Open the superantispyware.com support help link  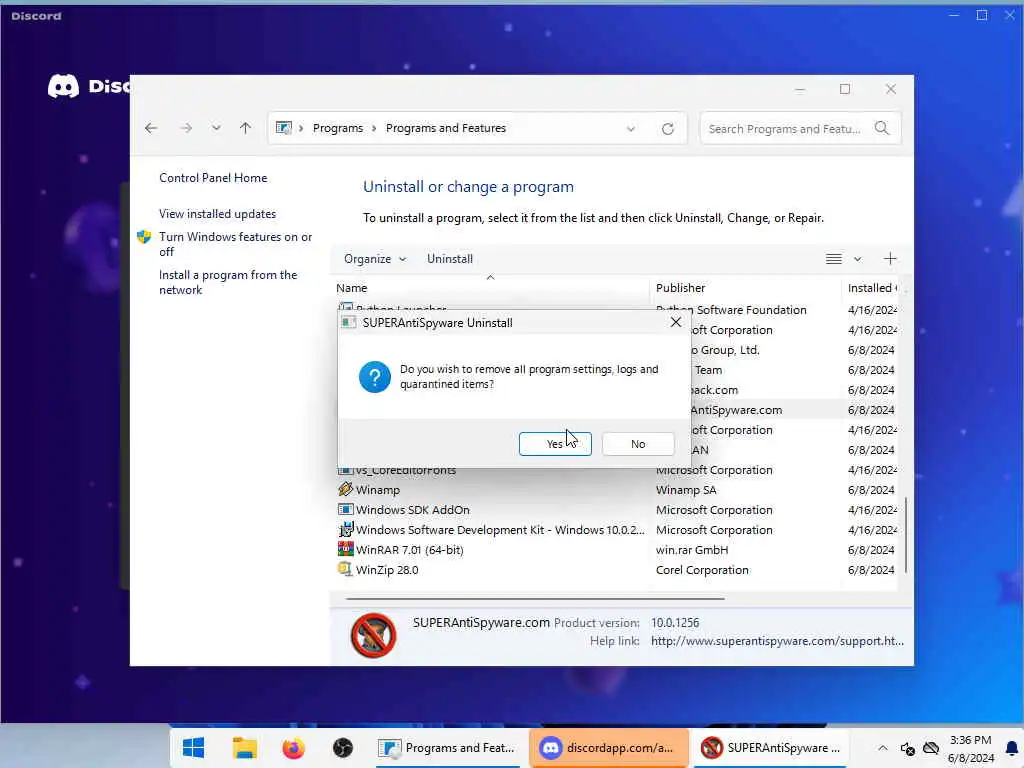pos(777,641)
